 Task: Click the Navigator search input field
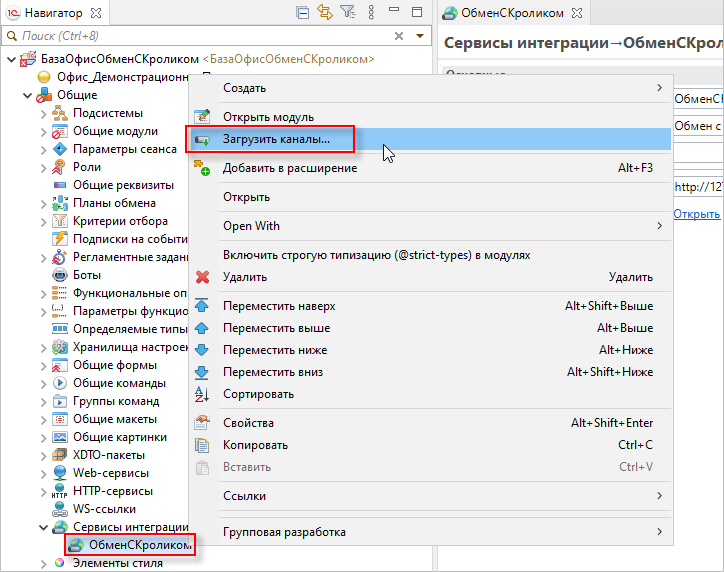[200, 36]
